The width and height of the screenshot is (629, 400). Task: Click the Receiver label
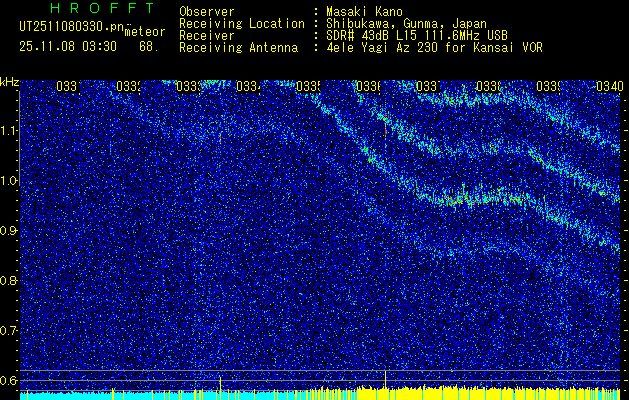207,36
